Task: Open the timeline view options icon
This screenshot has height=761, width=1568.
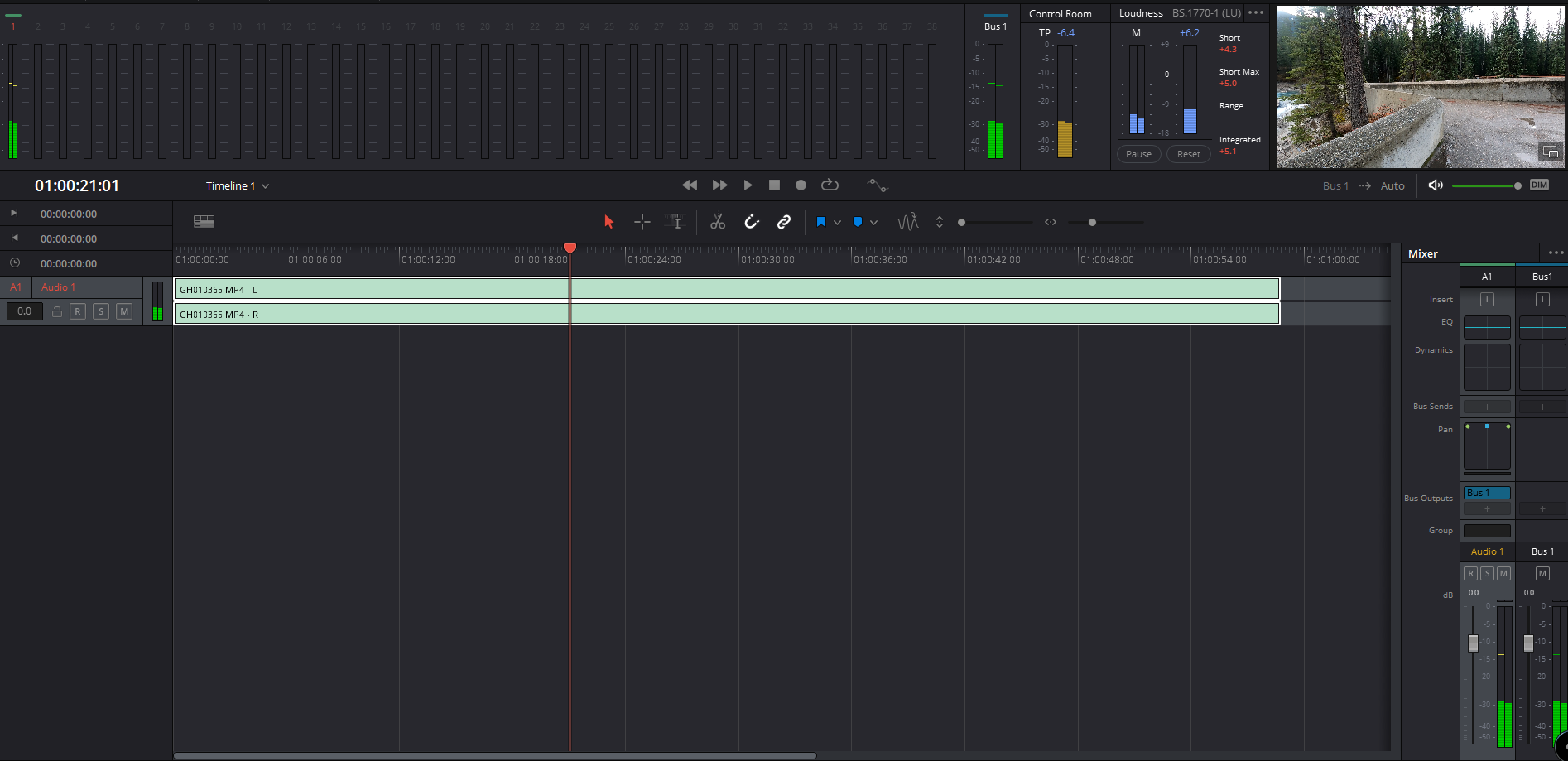Action: pyautogui.click(x=204, y=221)
